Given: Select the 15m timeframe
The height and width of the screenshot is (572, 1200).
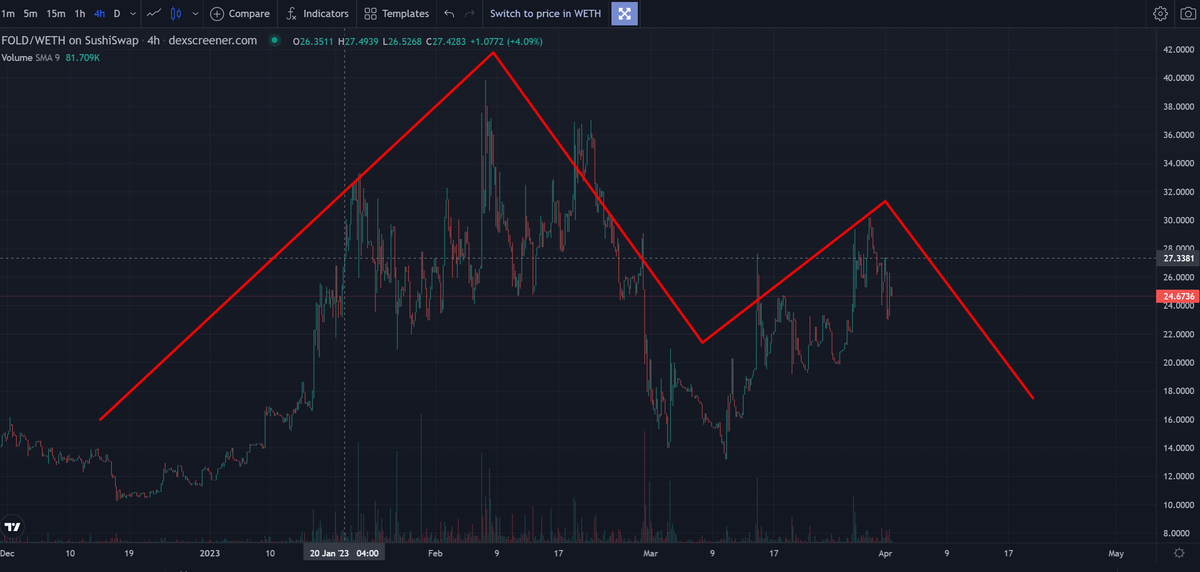Looking at the screenshot, I should (x=56, y=14).
